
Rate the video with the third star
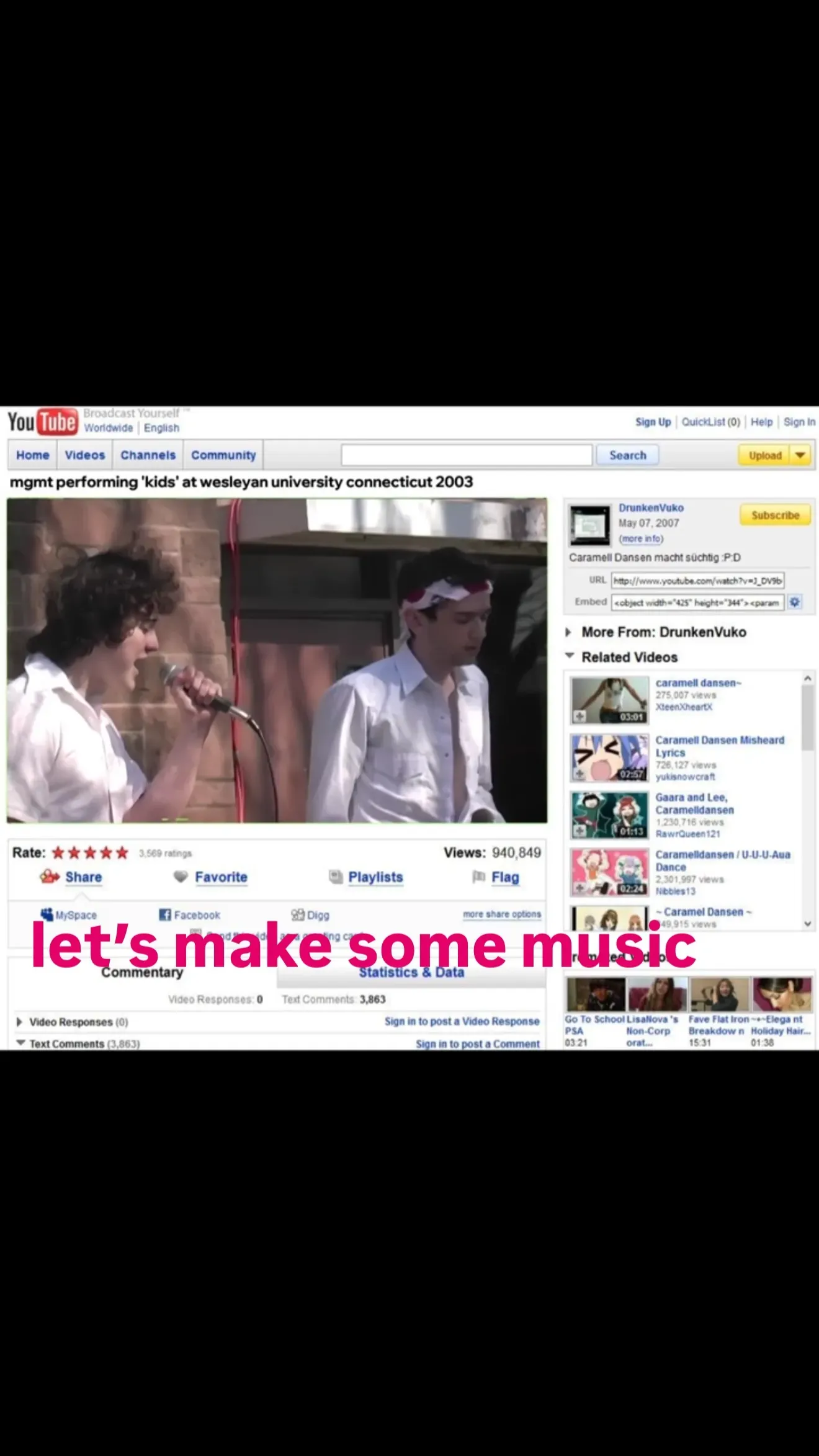coord(90,853)
